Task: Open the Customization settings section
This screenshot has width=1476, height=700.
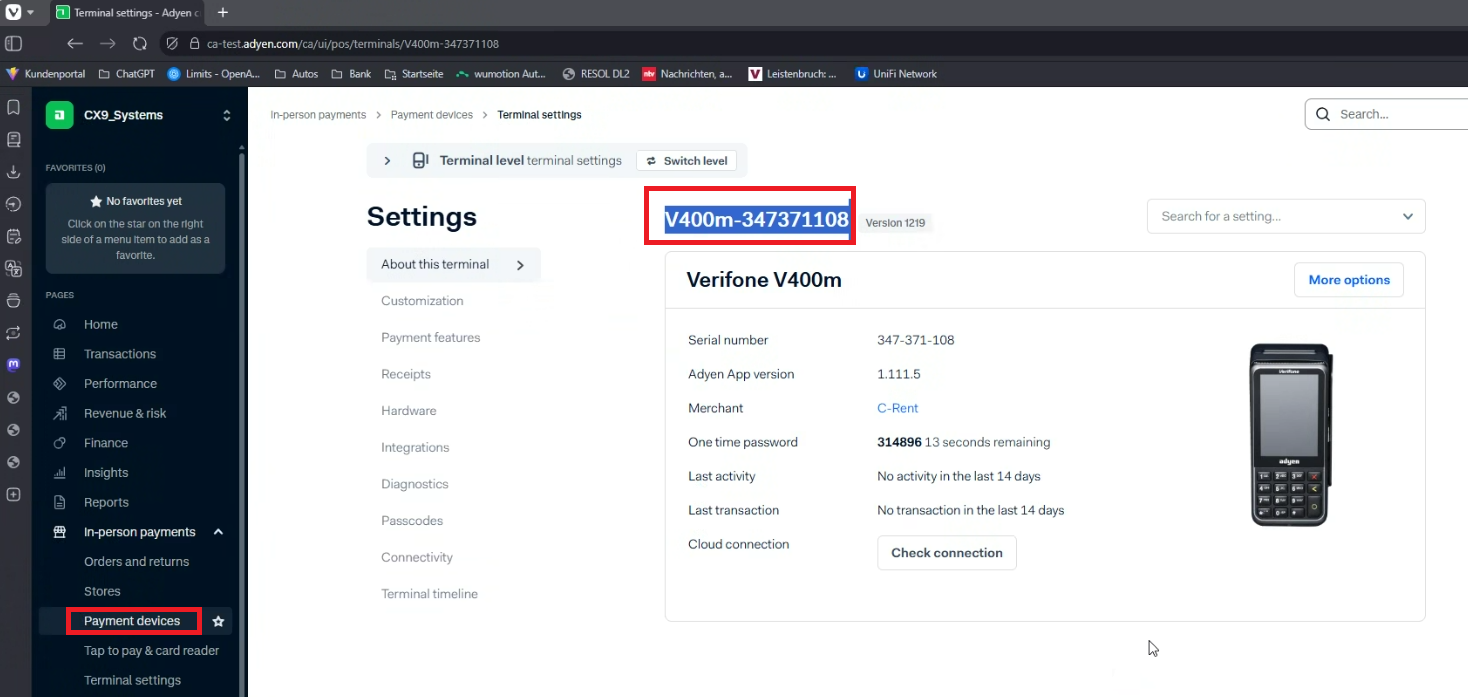Action: pyautogui.click(x=422, y=301)
